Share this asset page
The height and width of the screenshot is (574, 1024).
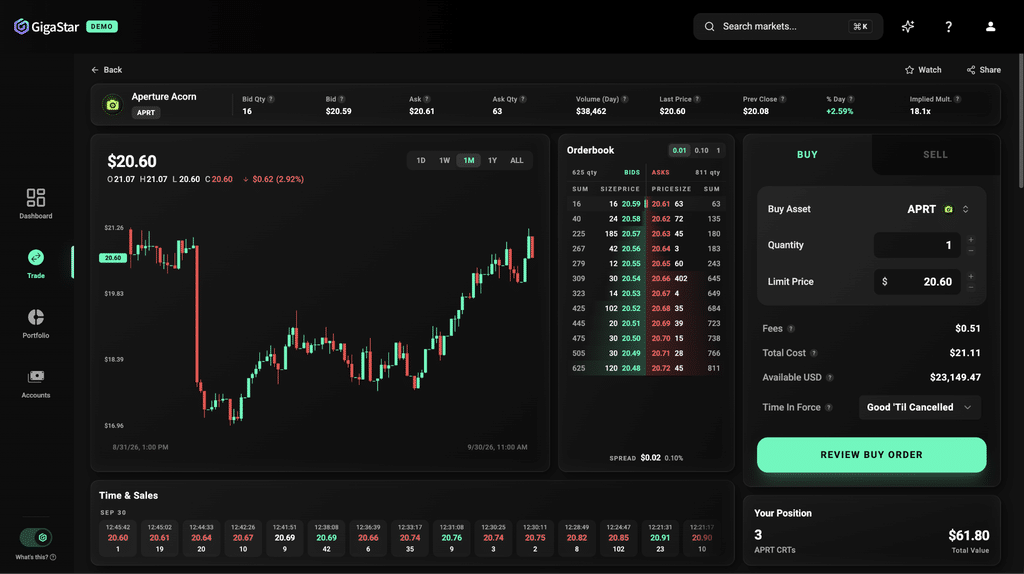coord(984,70)
